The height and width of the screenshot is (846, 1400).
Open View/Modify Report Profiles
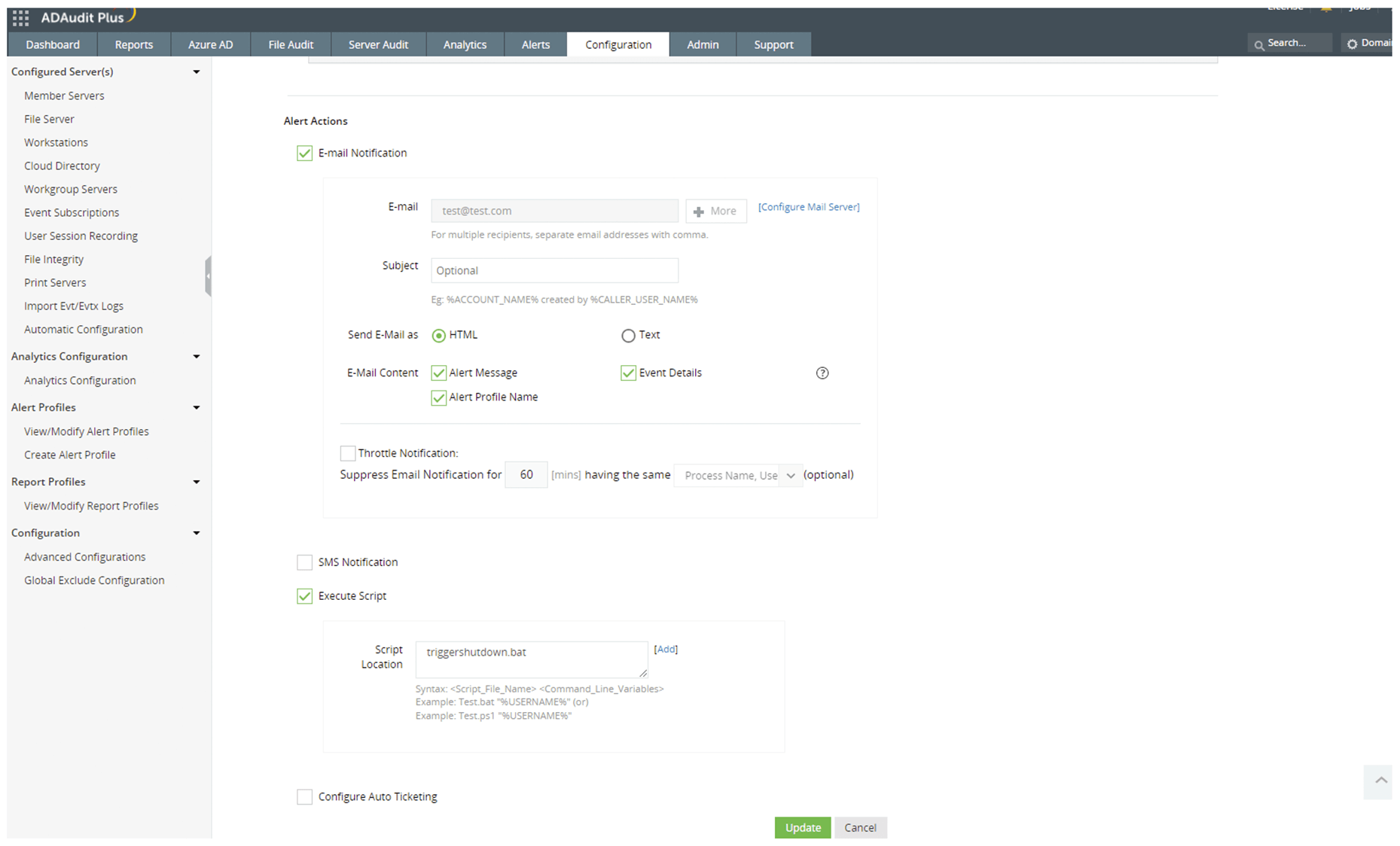point(91,506)
